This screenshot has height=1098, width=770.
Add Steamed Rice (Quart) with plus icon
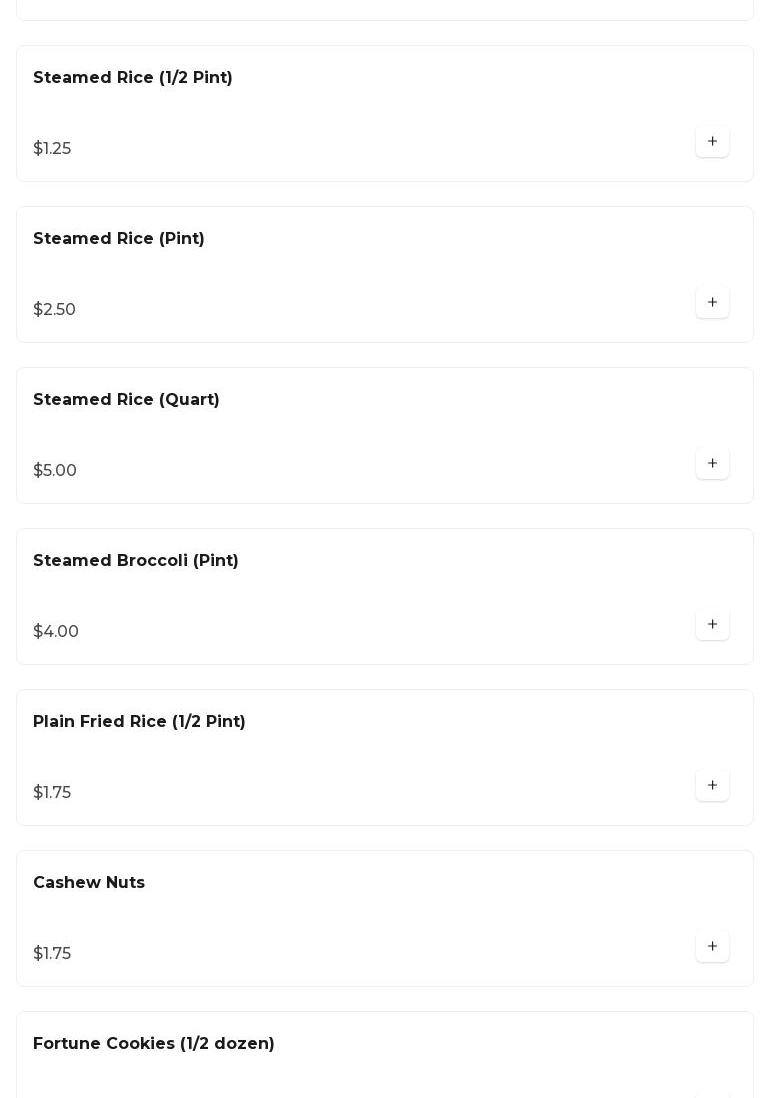[712, 464]
